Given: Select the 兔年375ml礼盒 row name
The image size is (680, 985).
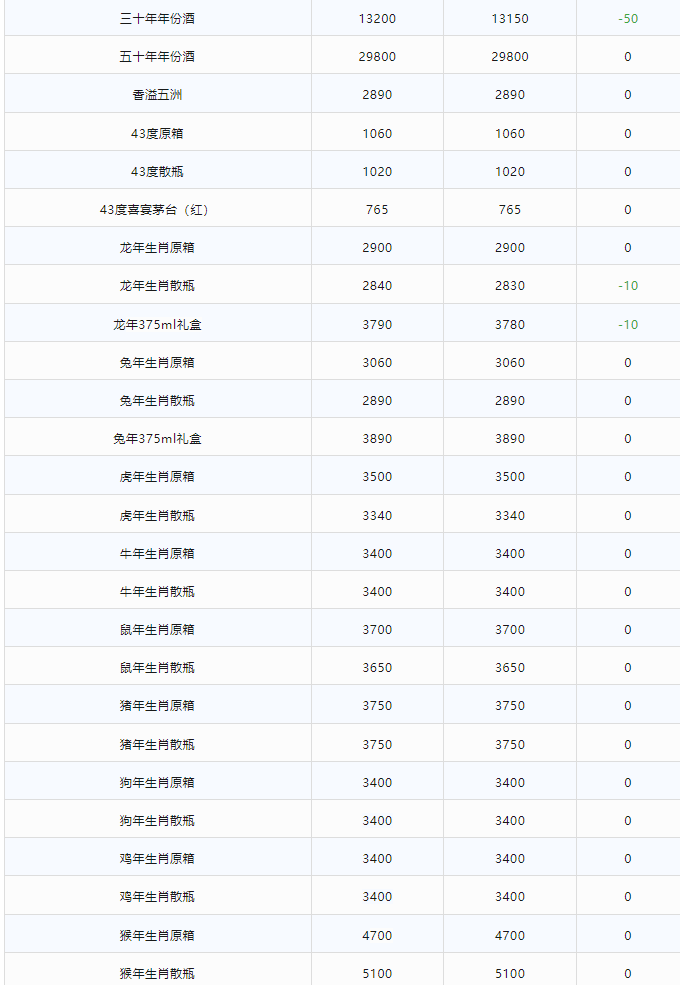Looking at the screenshot, I should (157, 438).
